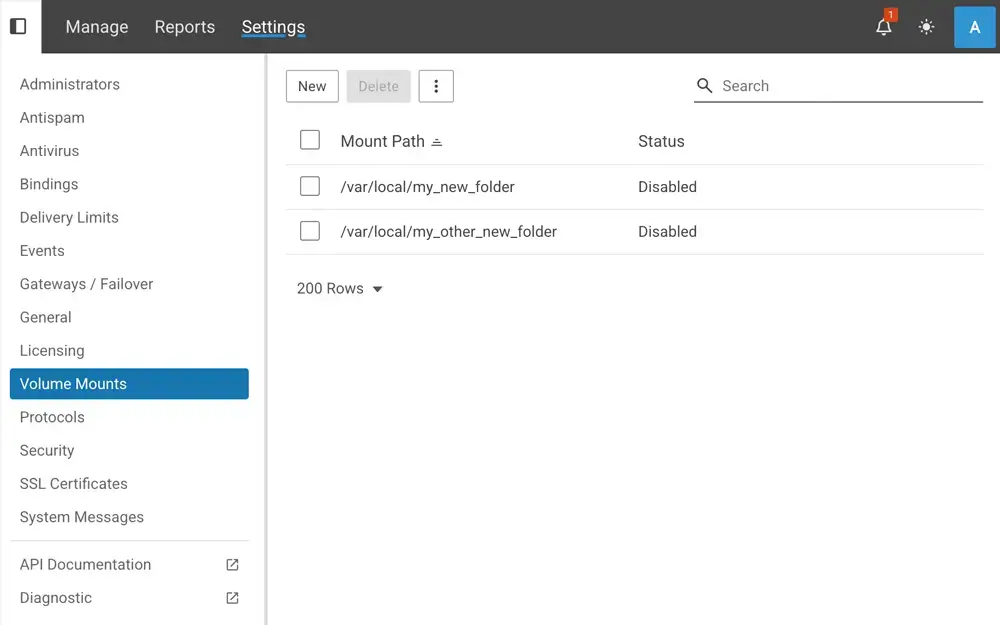This screenshot has height=625, width=1000.
Task: Collapse the sidebar using the panel icon
Action: pos(18,26)
